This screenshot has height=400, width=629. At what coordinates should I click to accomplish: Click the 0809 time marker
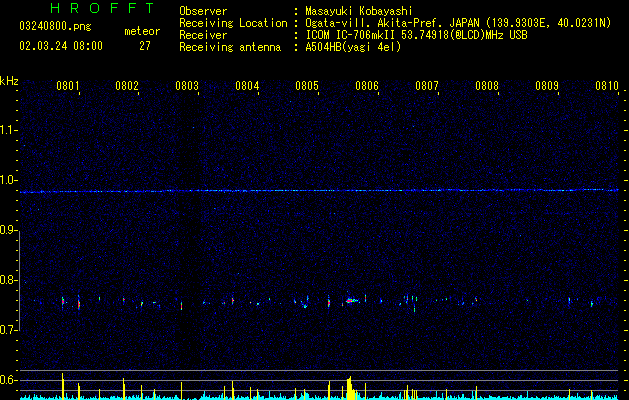tap(546, 86)
